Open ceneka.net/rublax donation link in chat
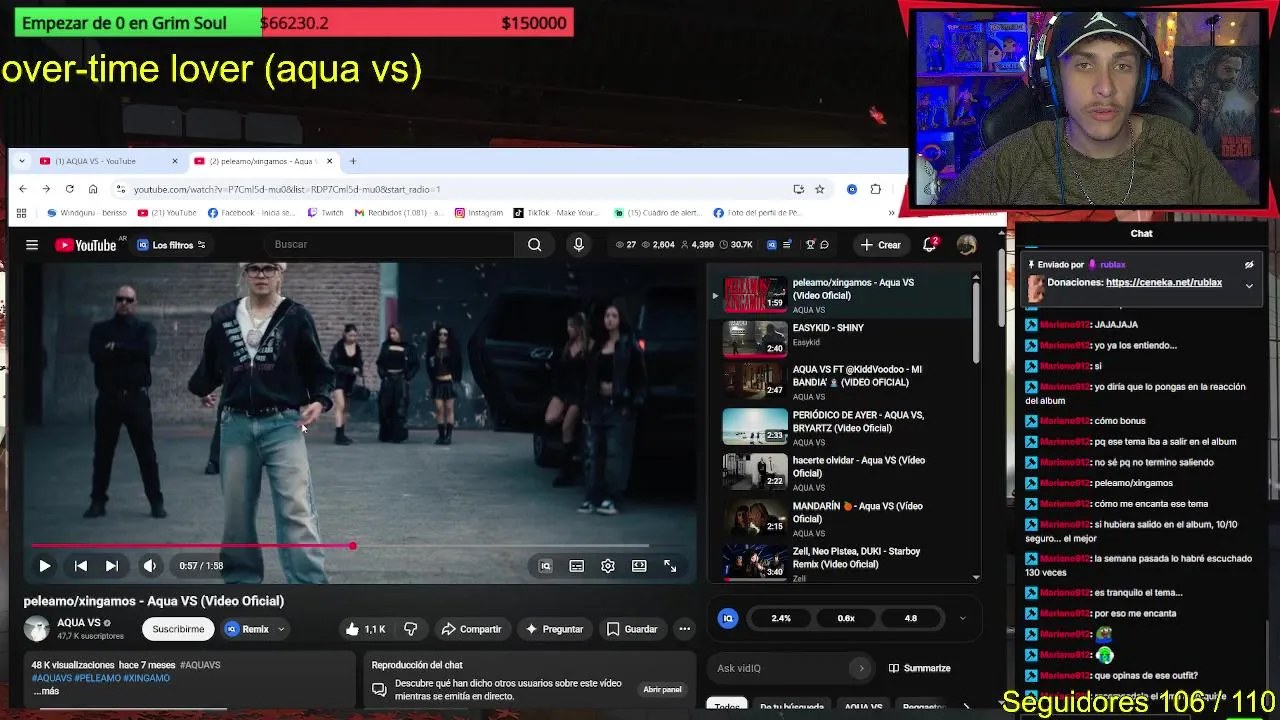This screenshot has width=1280, height=720. pos(1163,283)
